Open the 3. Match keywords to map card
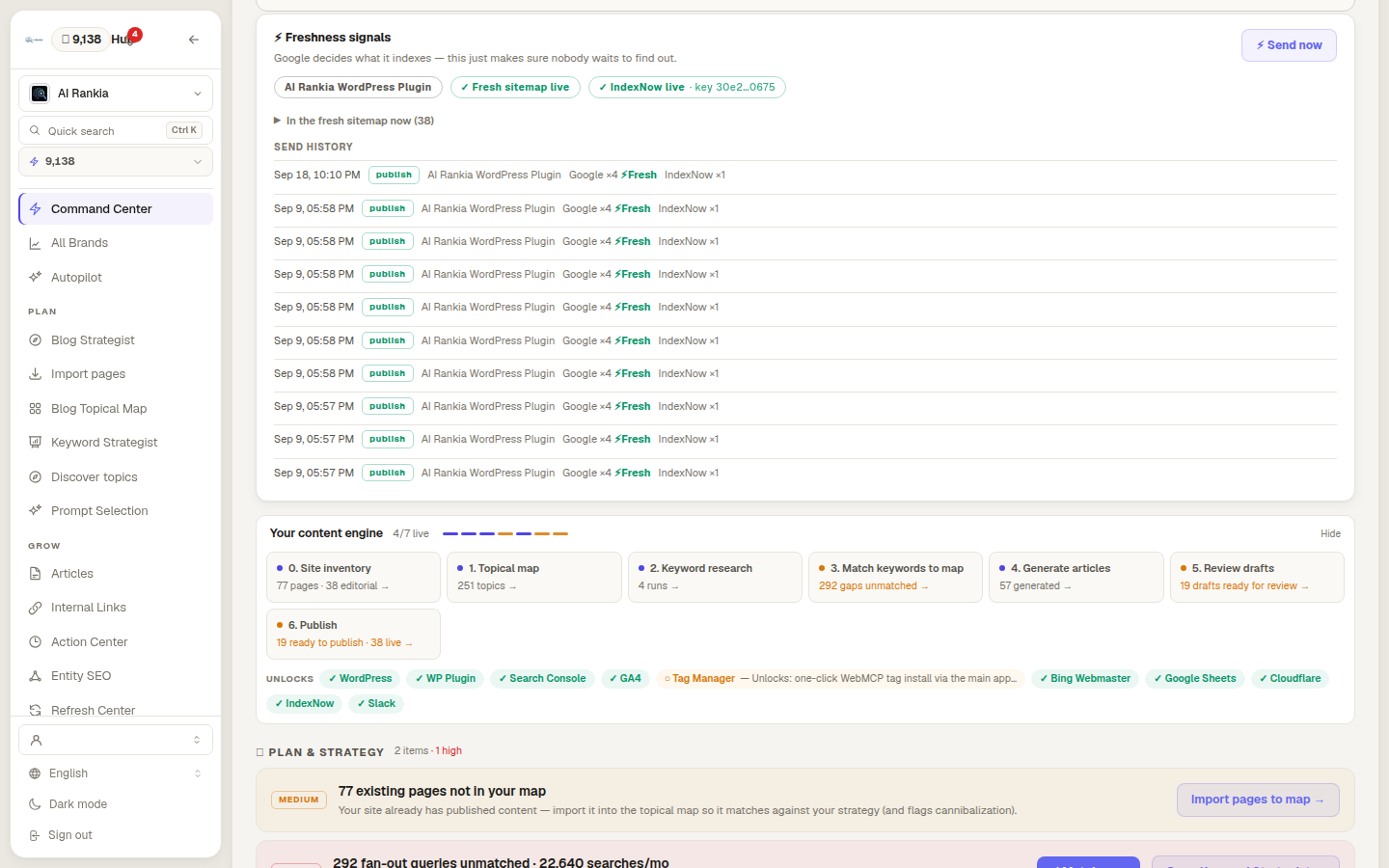 (895, 577)
